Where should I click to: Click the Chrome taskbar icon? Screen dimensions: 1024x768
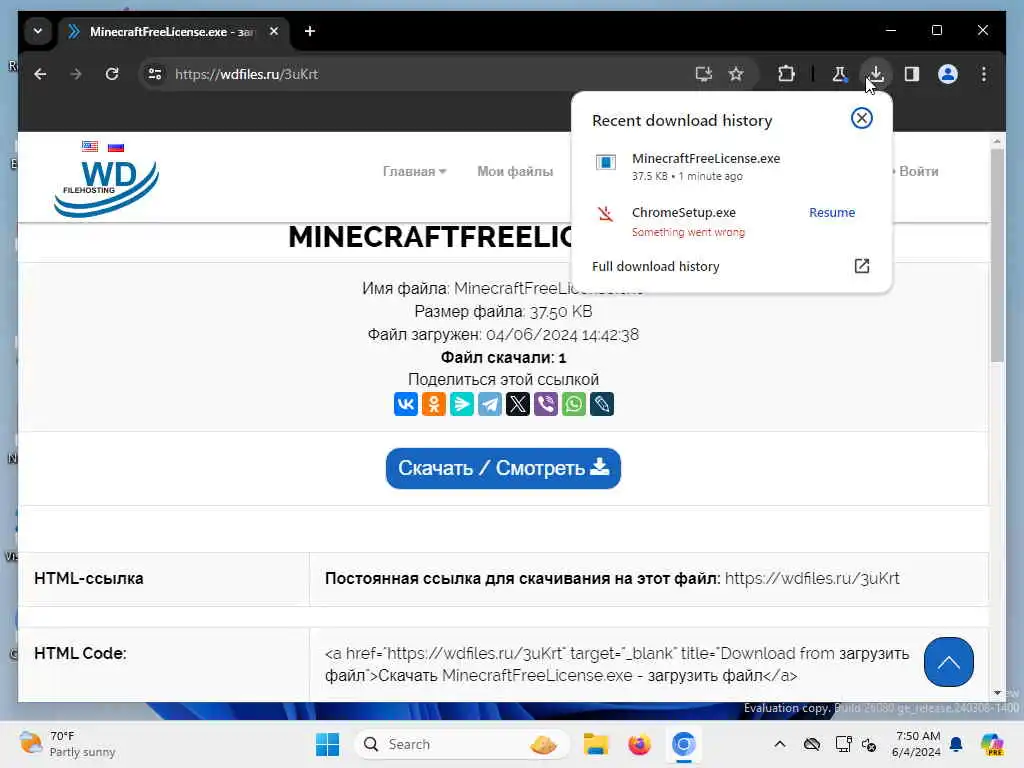683,744
